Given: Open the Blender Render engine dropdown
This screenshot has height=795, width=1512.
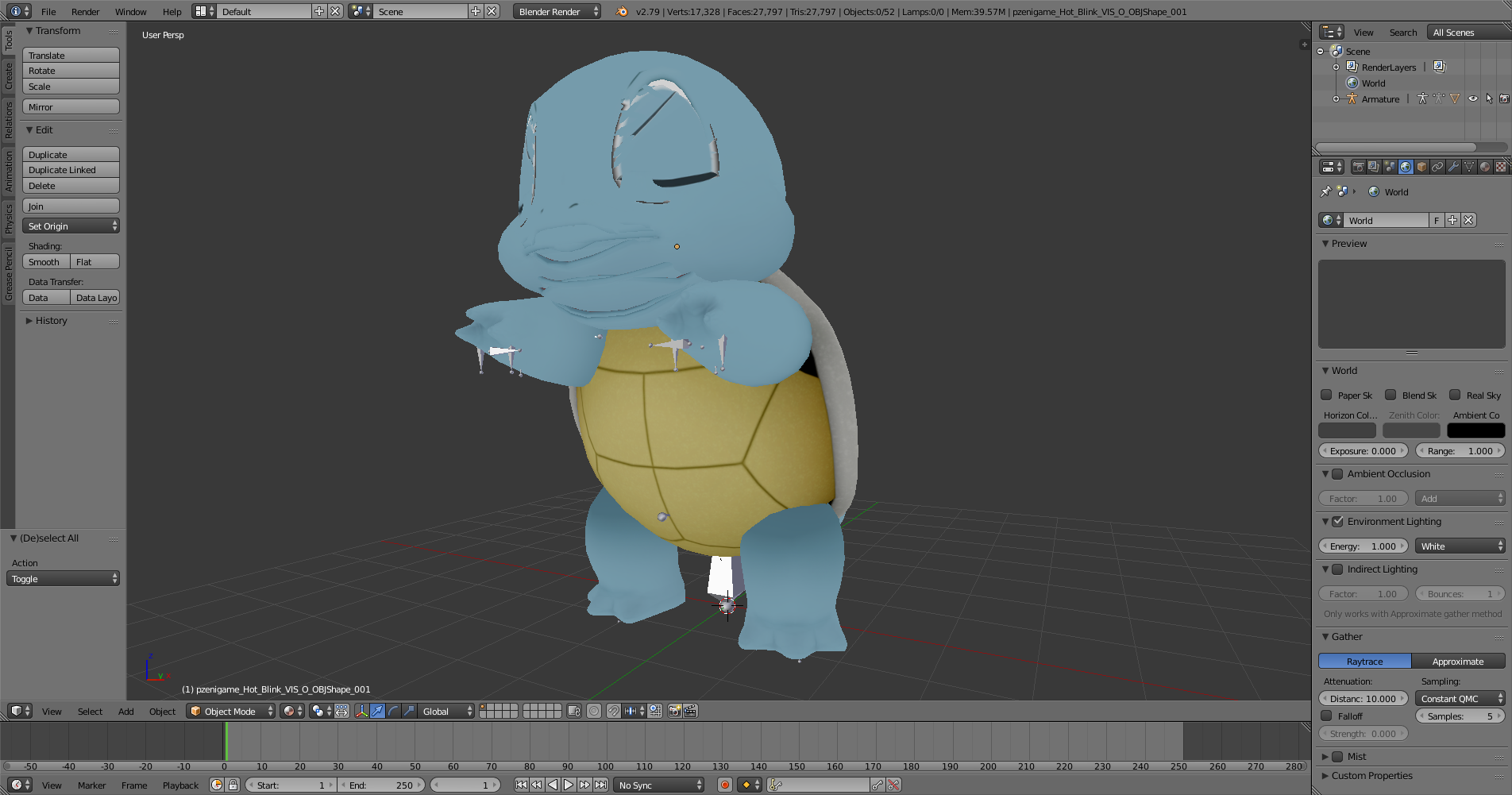Looking at the screenshot, I should [x=557, y=11].
